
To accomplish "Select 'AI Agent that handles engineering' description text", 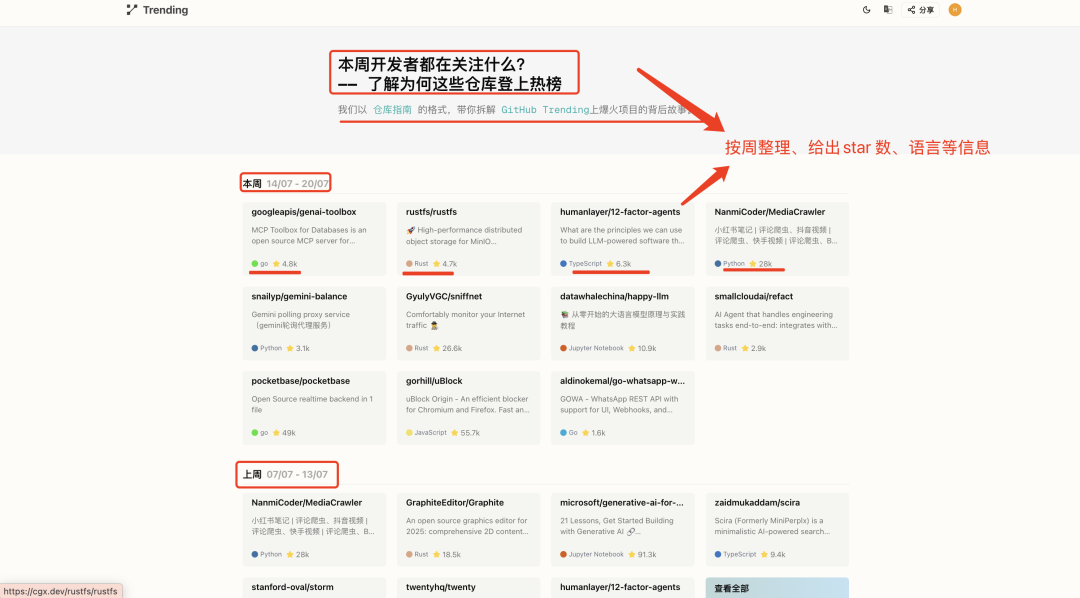I will coord(773,315).
